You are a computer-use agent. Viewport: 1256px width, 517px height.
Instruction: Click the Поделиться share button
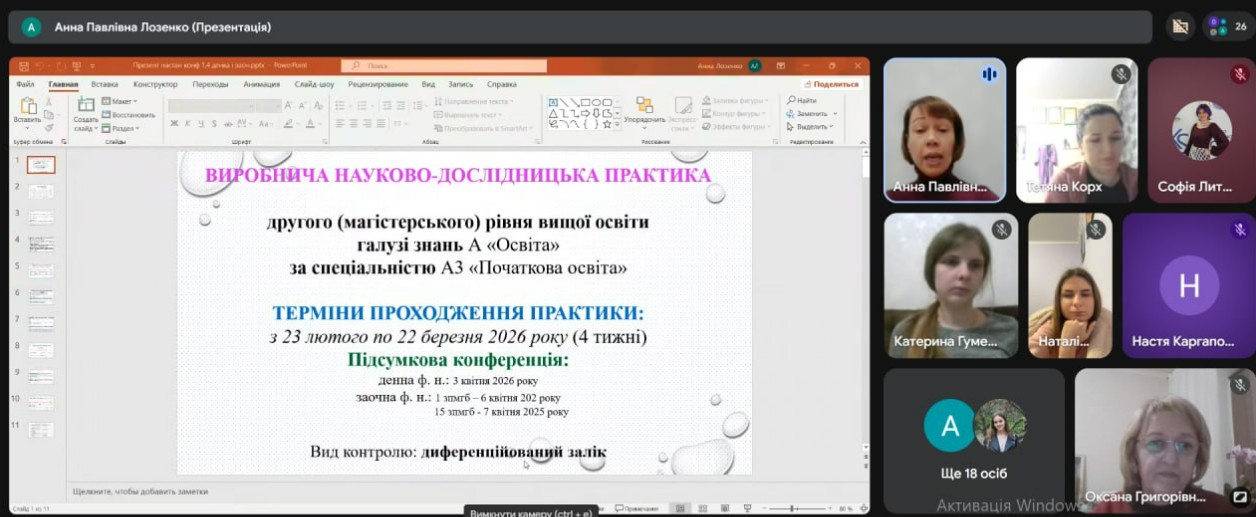(834, 84)
